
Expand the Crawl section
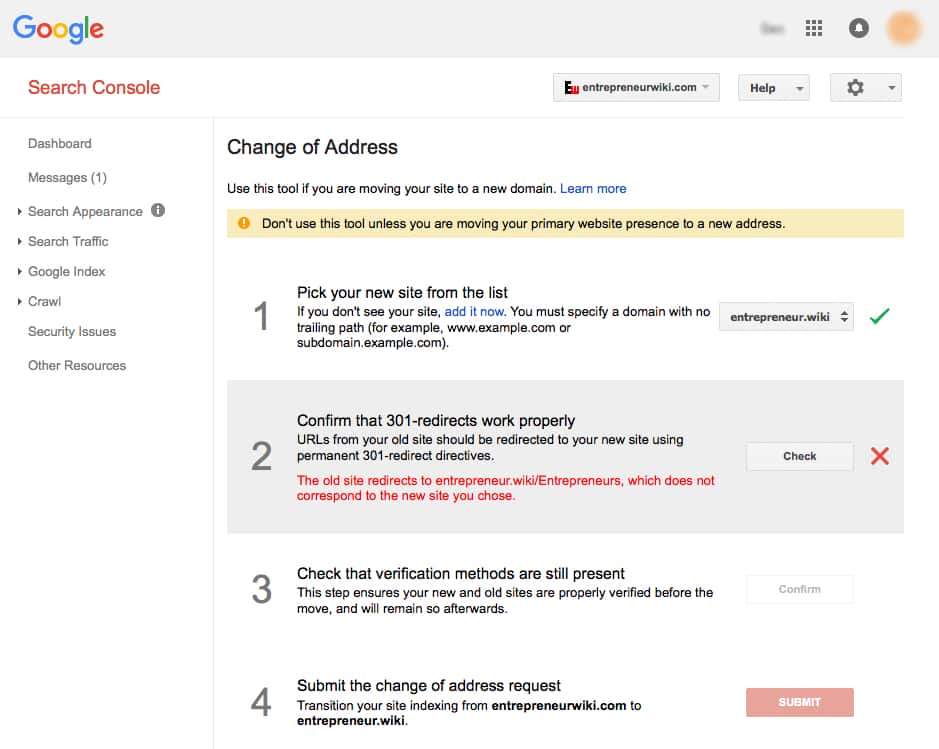pyautogui.click(x=44, y=301)
